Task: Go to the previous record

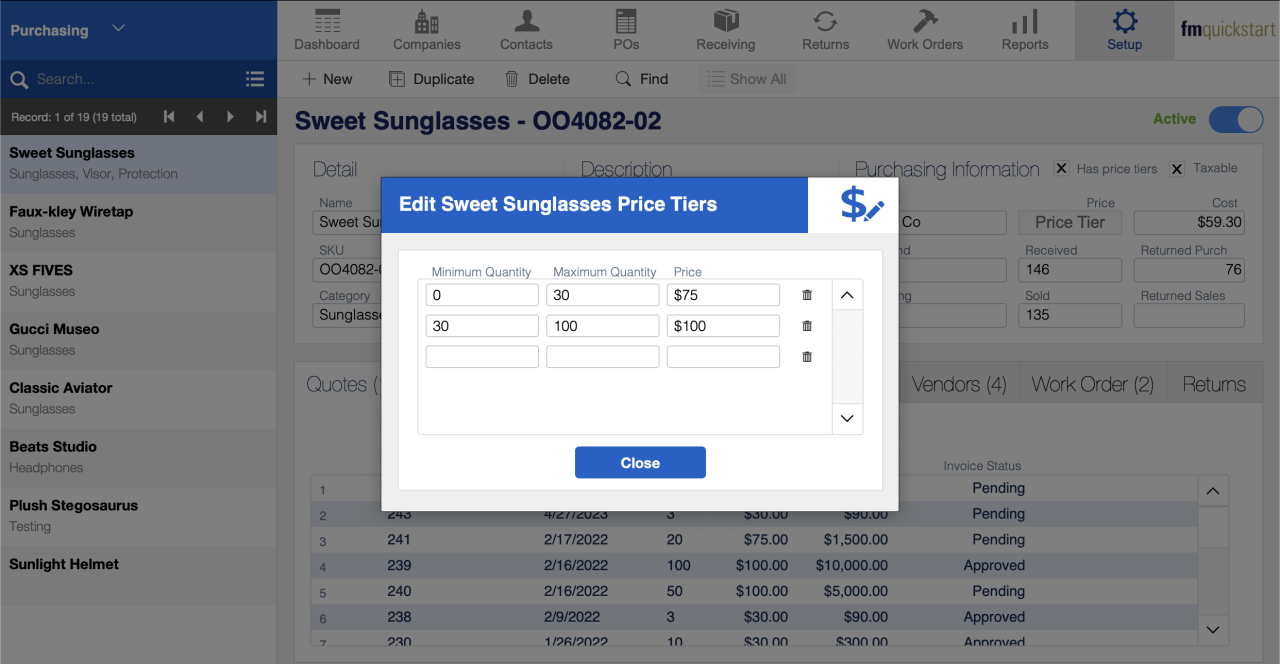Action: 200,117
